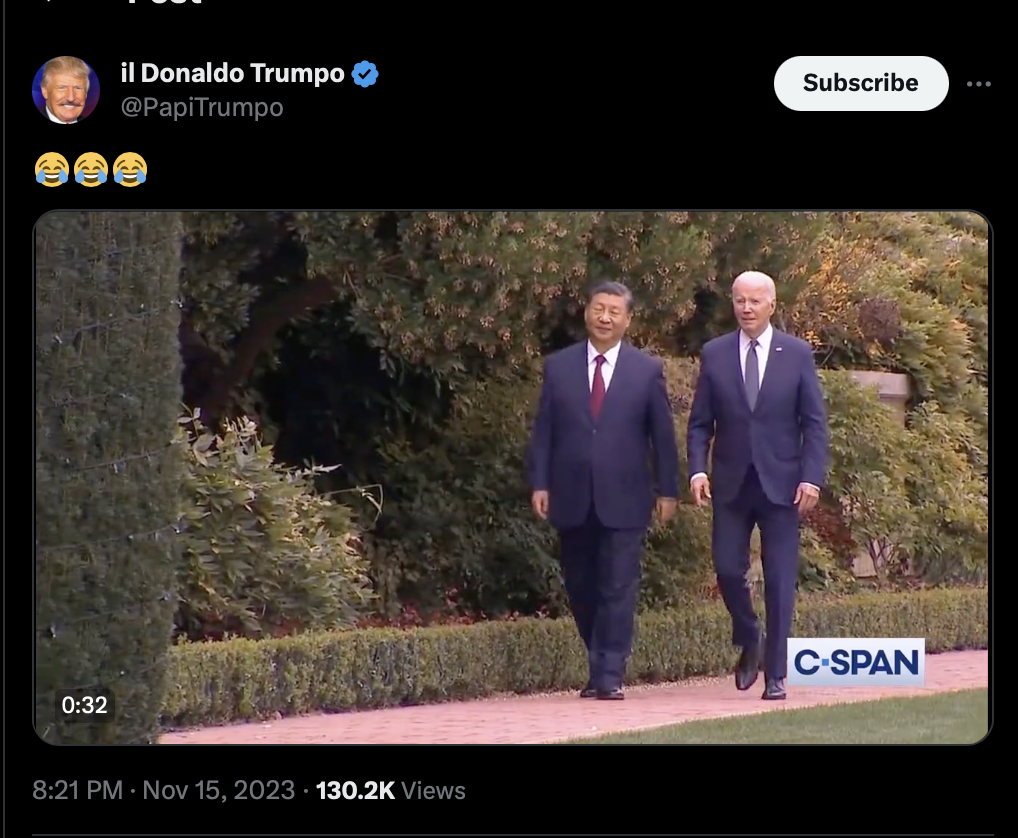Image resolution: width=1018 pixels, height=838 pixels.
Task: View the 130.2K Views count
Action: point(391,790)
